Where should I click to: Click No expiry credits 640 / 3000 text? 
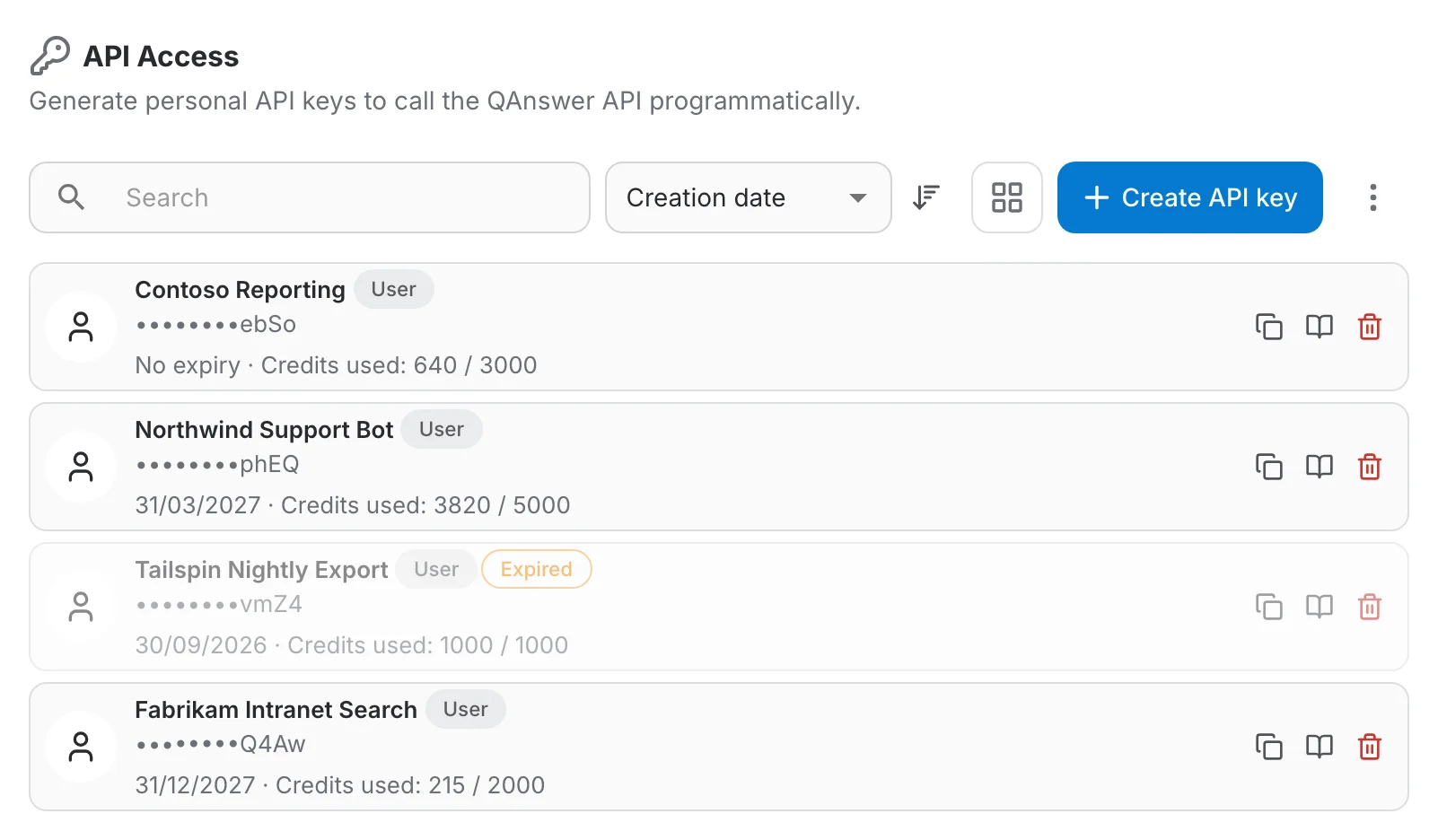tap(336, 365)
